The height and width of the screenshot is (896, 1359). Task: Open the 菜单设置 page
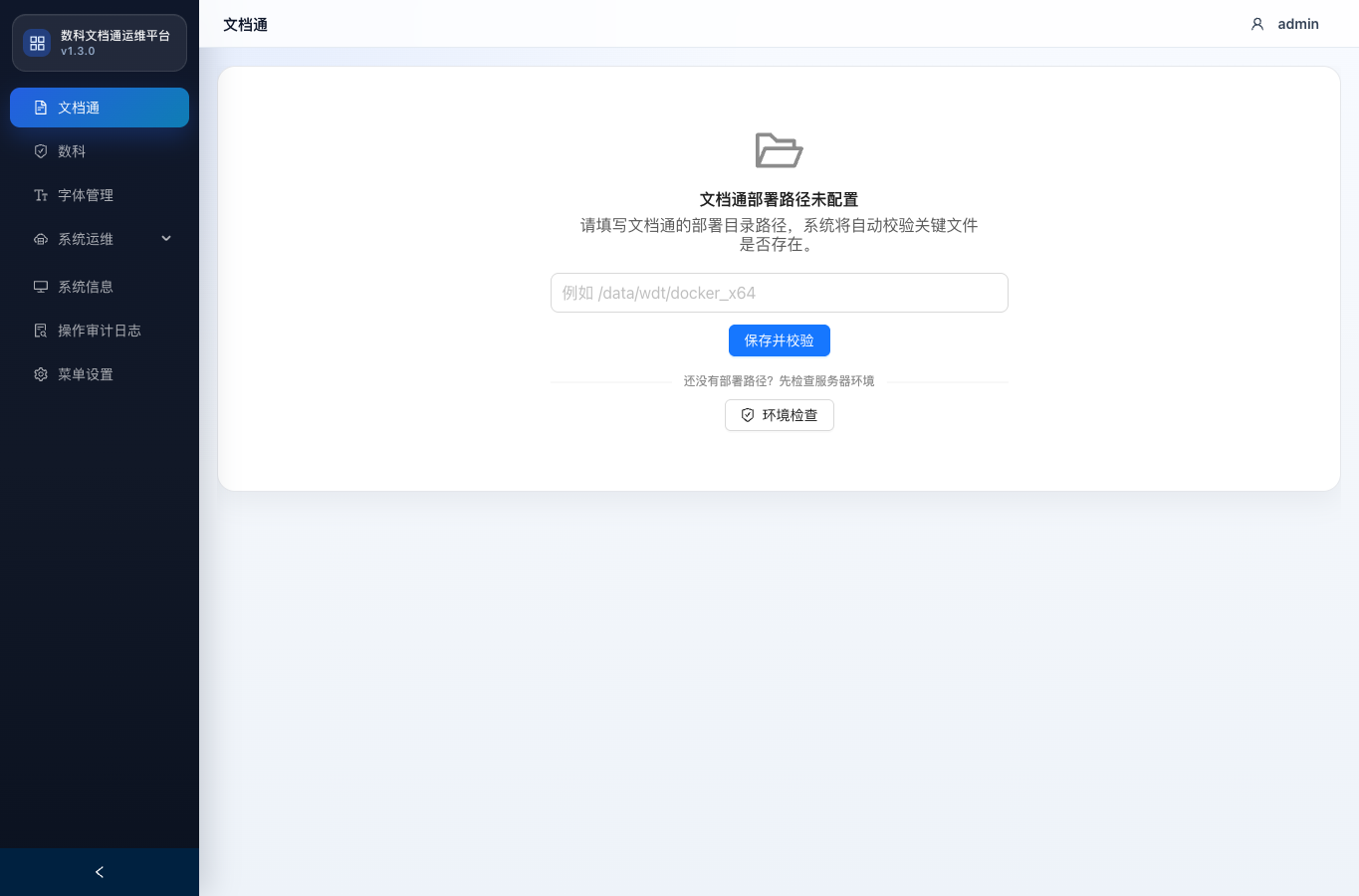100,374
